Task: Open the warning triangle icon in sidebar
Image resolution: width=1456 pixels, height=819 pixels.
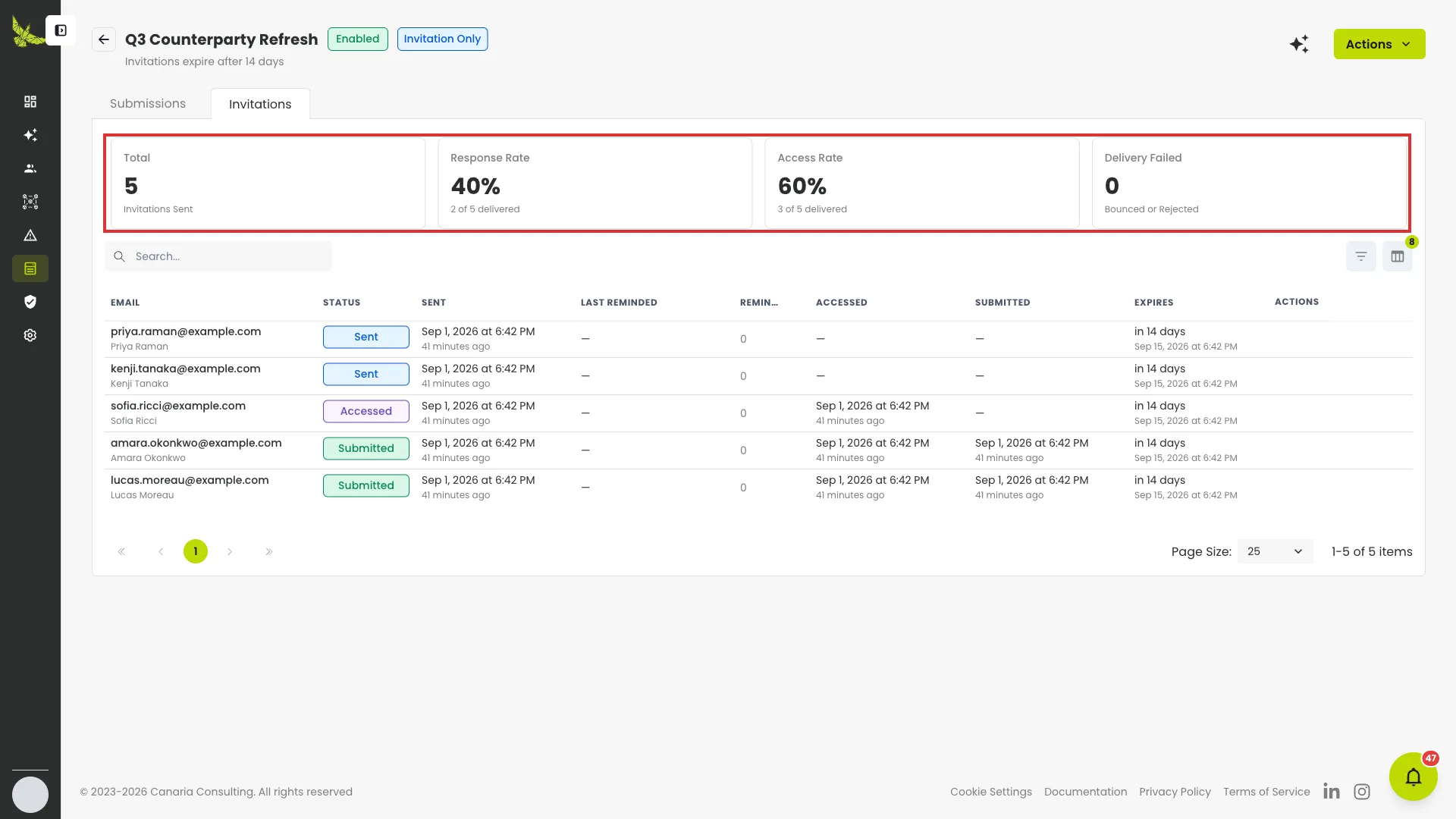Action: 30,235
